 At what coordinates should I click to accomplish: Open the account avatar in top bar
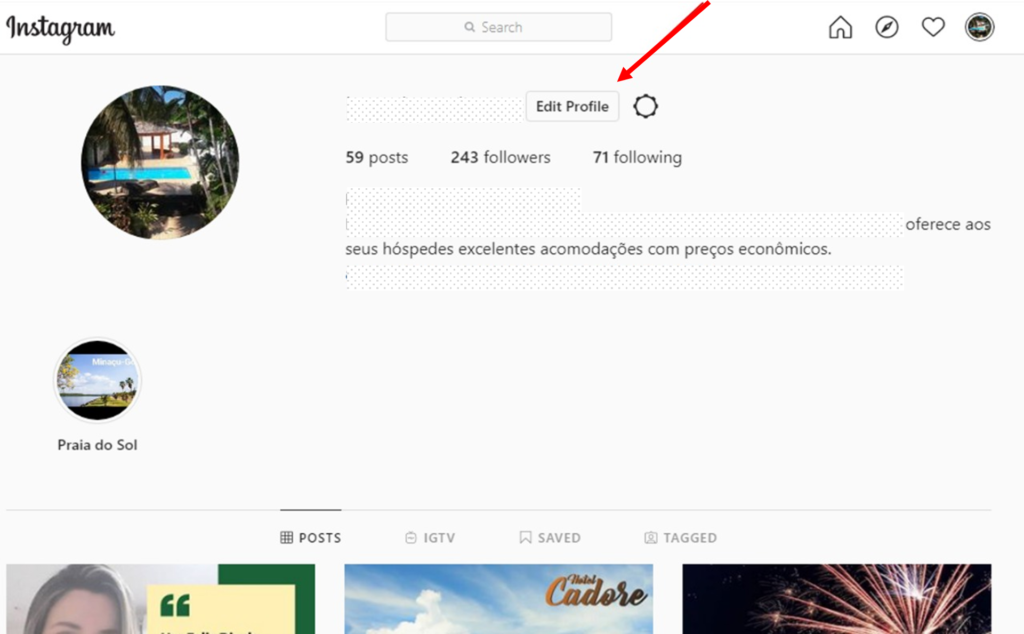point(979,27)
